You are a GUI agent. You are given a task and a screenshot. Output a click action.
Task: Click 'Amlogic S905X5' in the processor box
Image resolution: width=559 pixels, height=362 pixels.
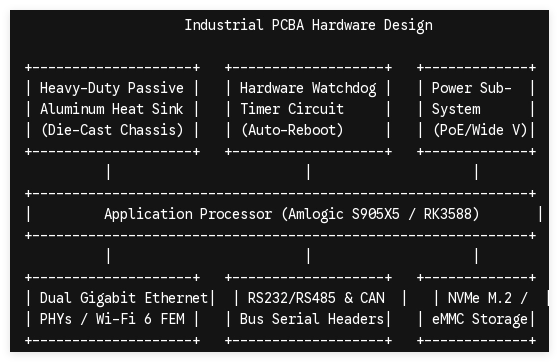[344, 214]
